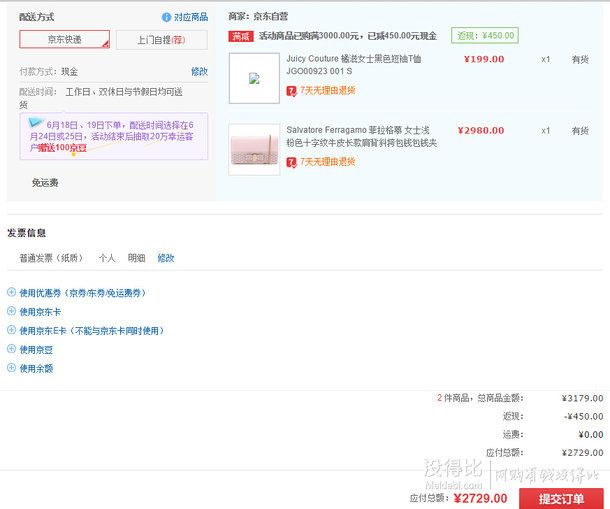
Task: Open the Salvatore Ferragamo bag thumbnail
Action: tap(254, 149)
